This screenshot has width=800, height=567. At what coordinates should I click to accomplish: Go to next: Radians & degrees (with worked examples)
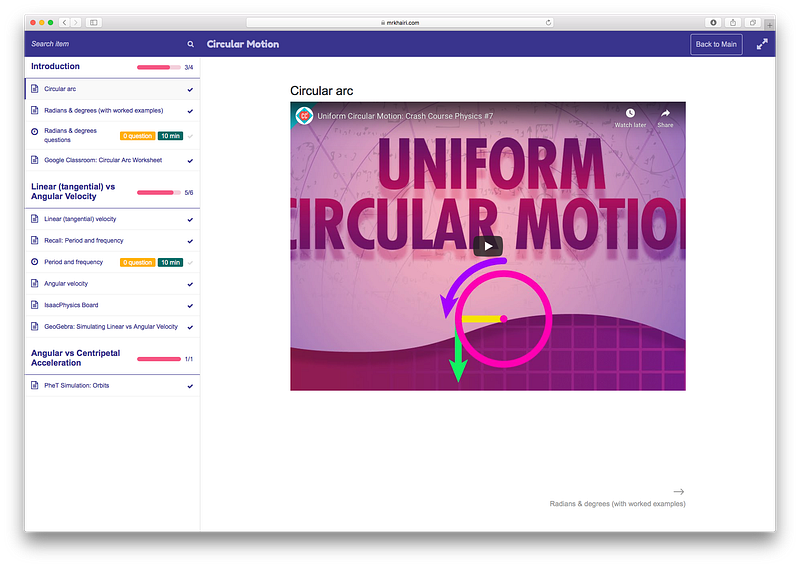pos(617,504)
